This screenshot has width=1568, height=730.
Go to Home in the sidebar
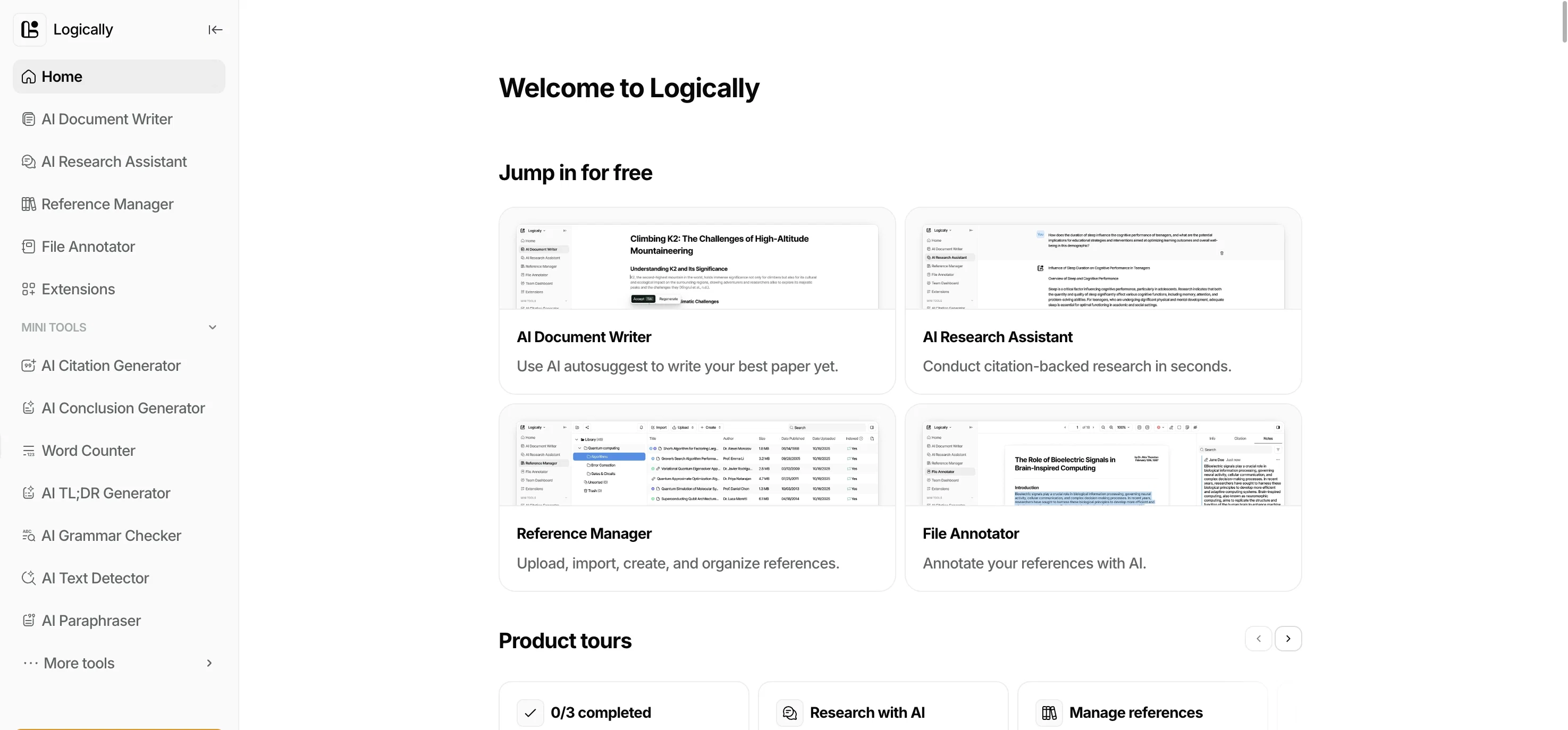(119, 77)
